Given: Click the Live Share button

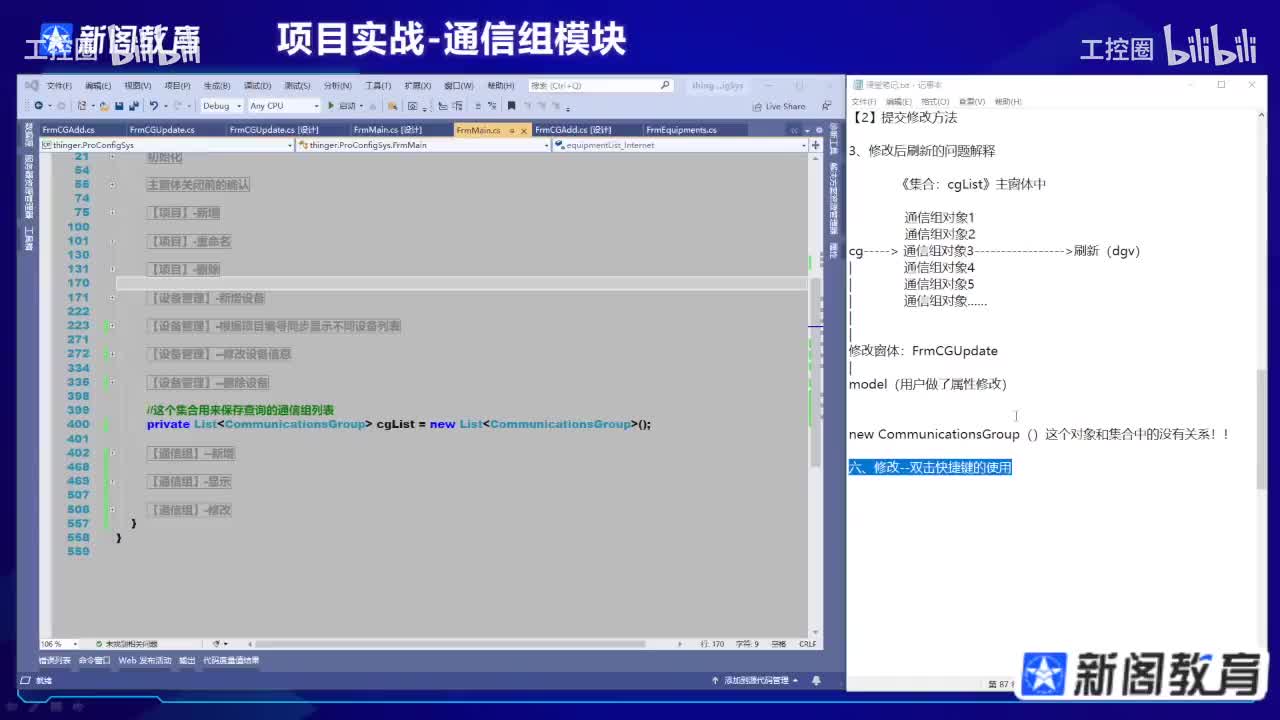Looking at the screenshot, I should click(x=779, y=106).
